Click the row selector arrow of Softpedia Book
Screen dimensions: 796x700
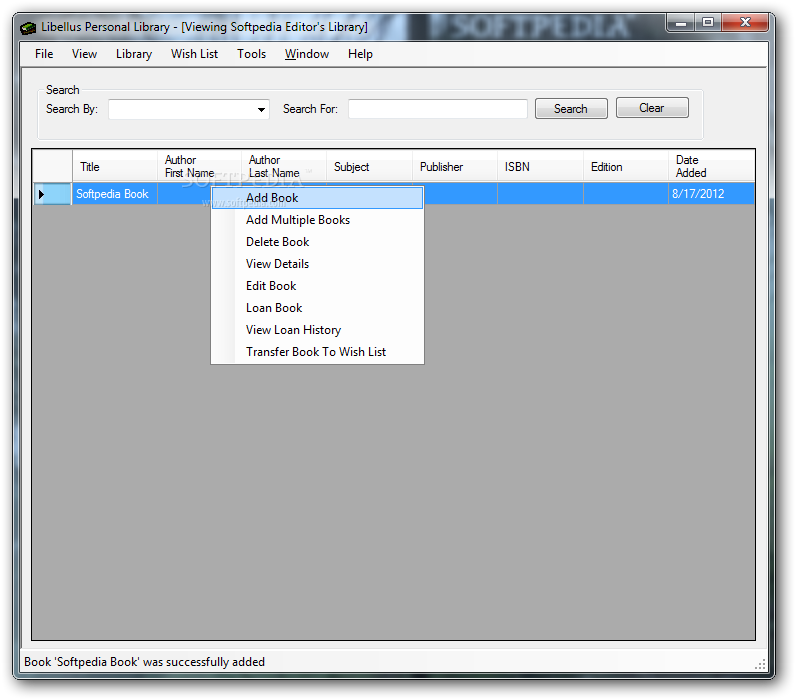click(52, 194)
